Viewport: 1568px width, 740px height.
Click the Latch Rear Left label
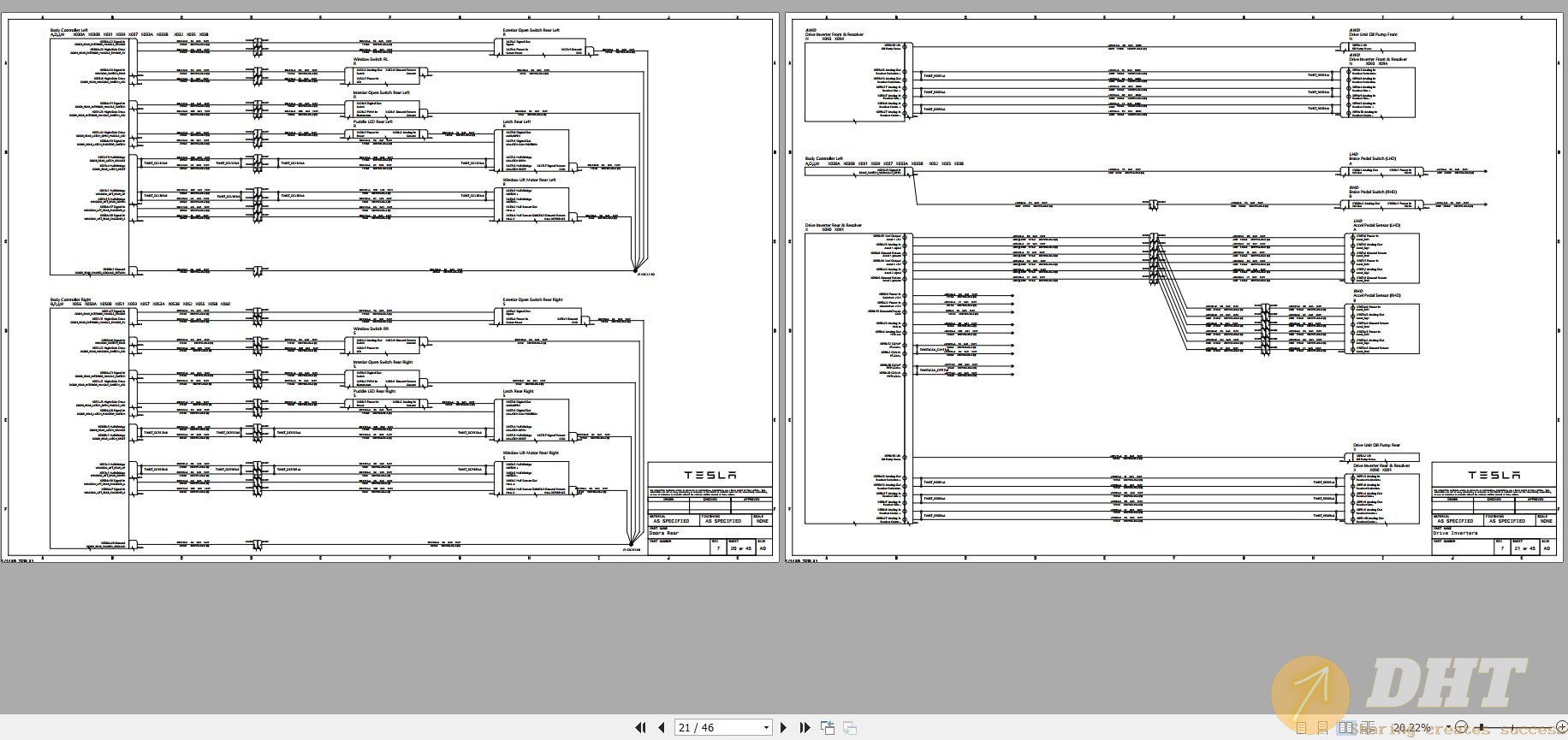517,121
